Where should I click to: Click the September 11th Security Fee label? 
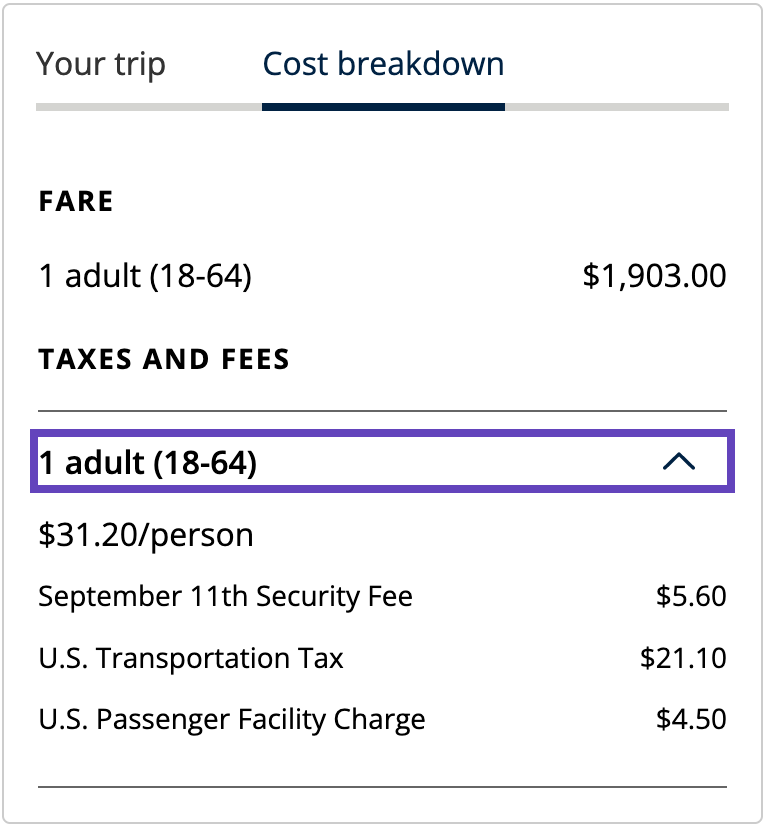pos(226,597)
